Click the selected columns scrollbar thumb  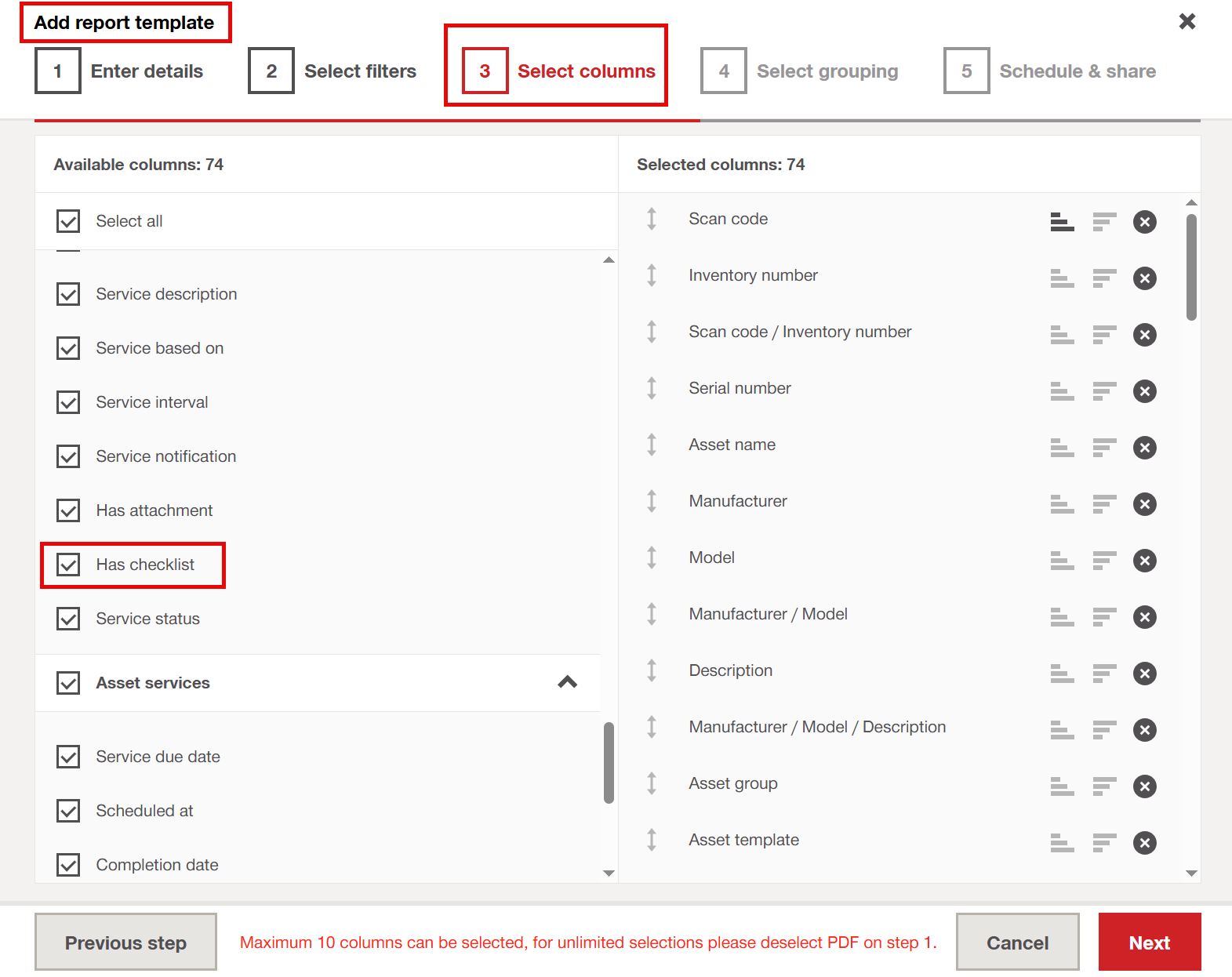click(1191, 267)
